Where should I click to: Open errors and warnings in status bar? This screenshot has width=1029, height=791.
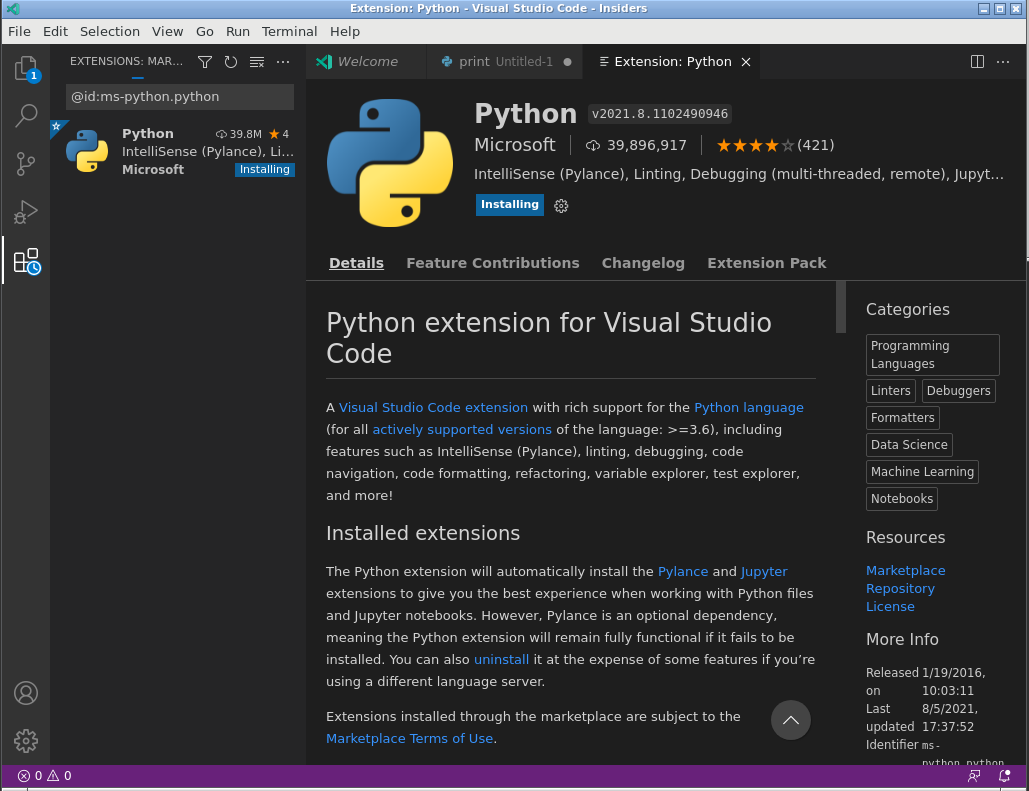[45, 776]
